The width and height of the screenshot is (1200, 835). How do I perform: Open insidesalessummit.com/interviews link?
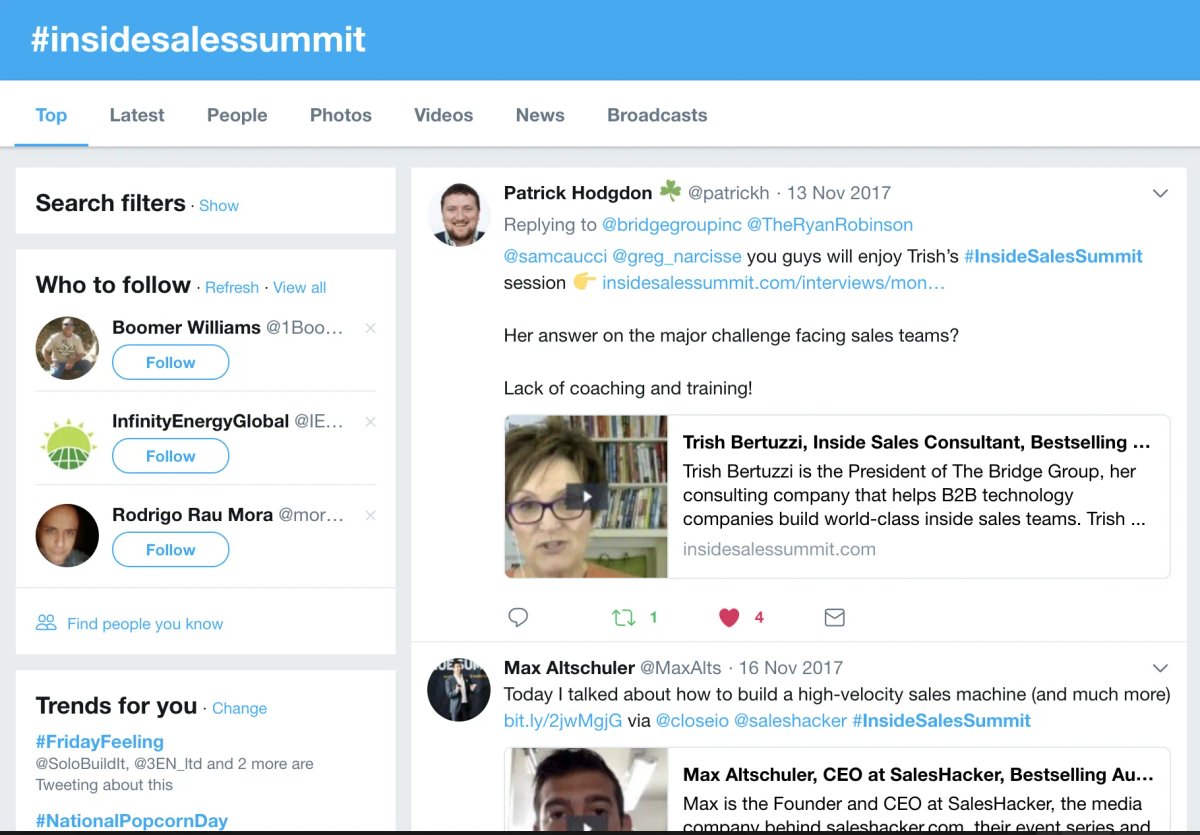(773, 283)
